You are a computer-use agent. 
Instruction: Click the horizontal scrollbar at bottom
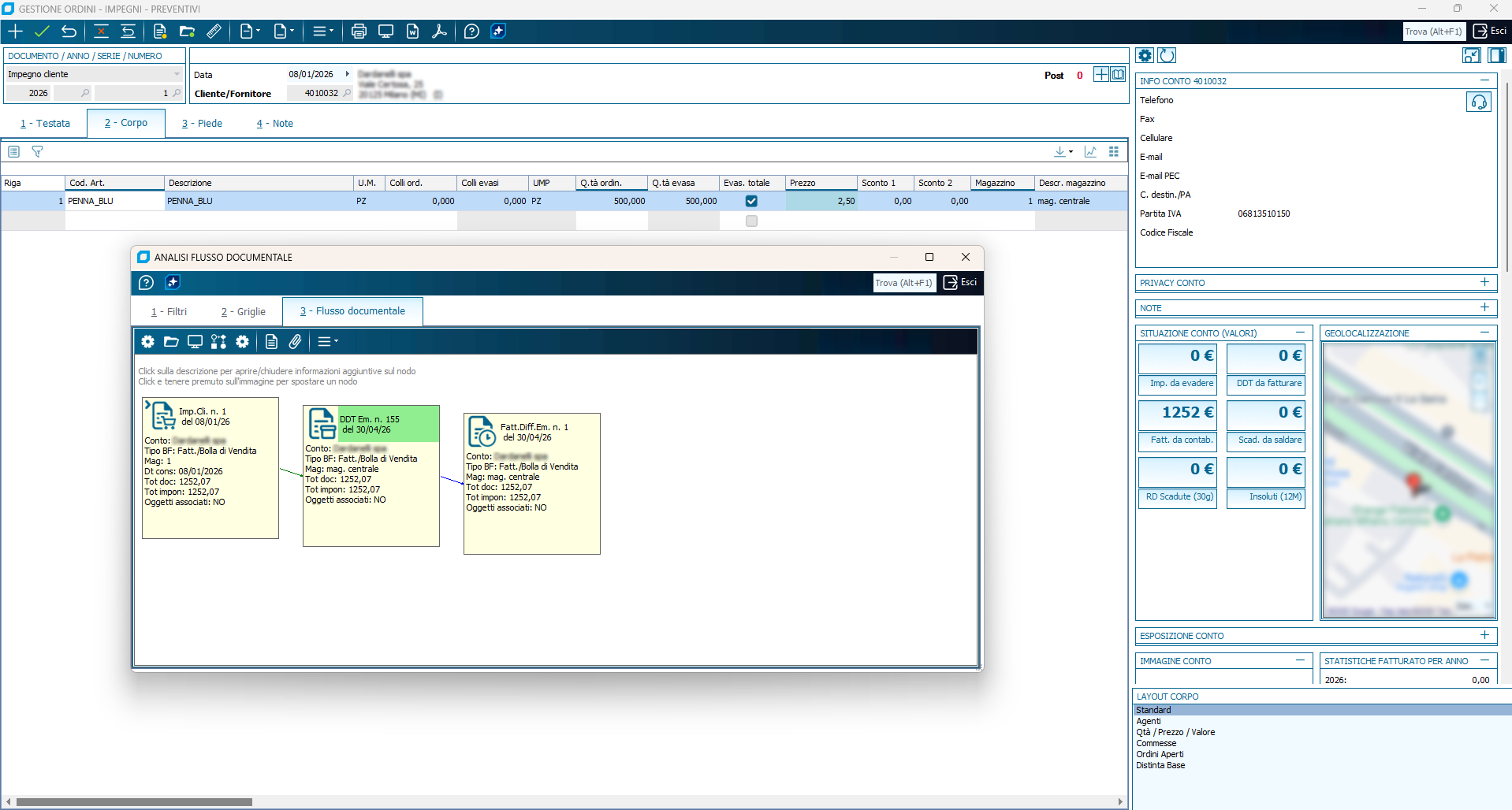[x=134, y=802]
